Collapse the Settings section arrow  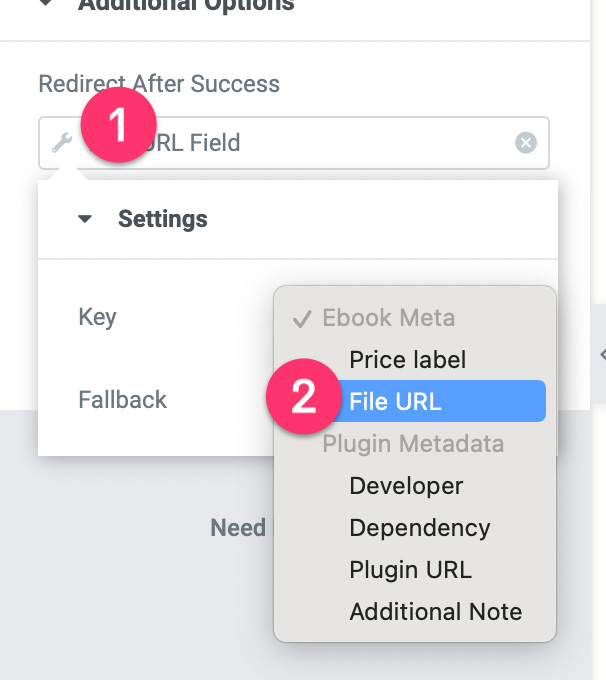pyautogui.click(x=85, y=219)
